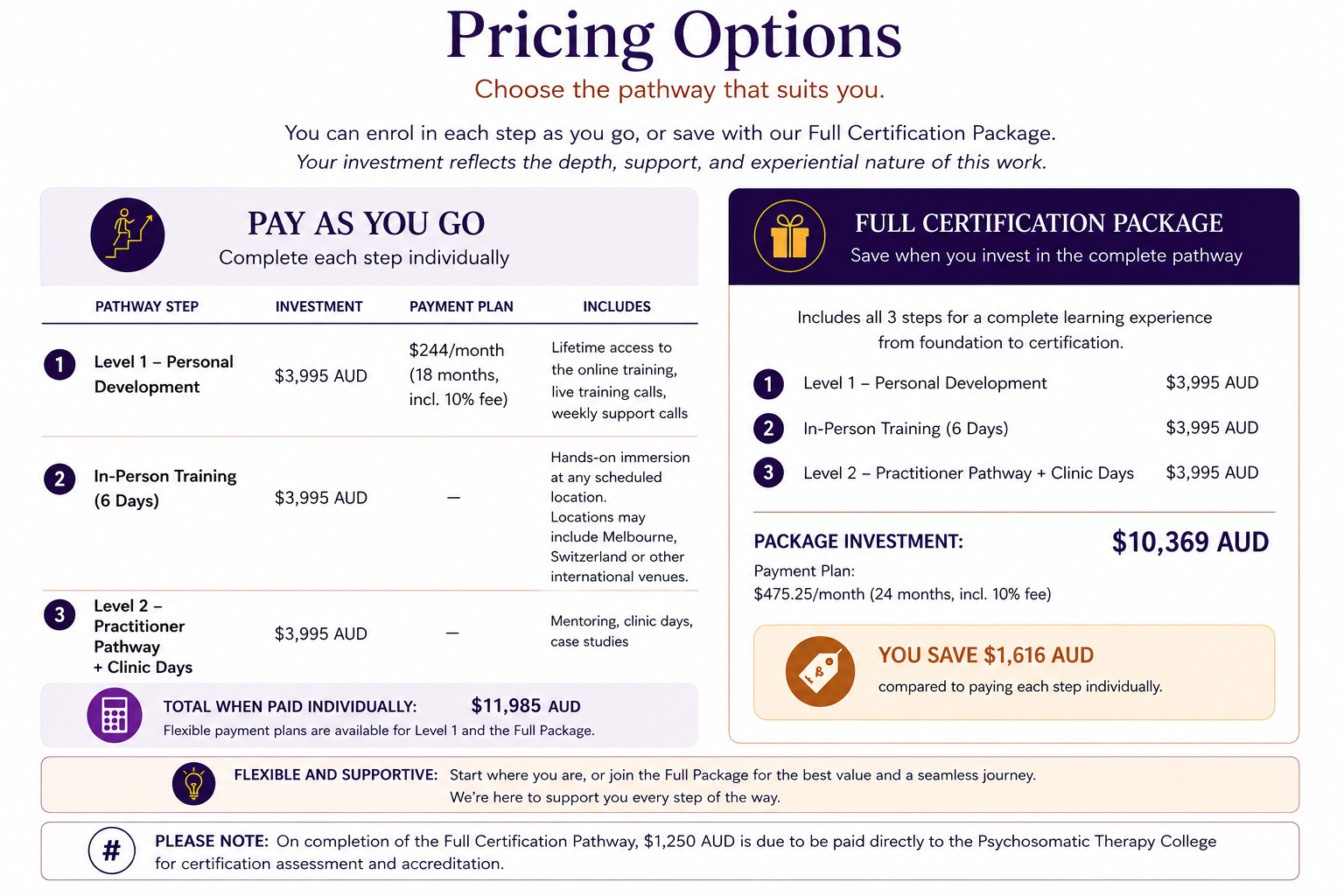
Task: Click step 1 circle beside Level 1 in table
Action: (59, 364)
